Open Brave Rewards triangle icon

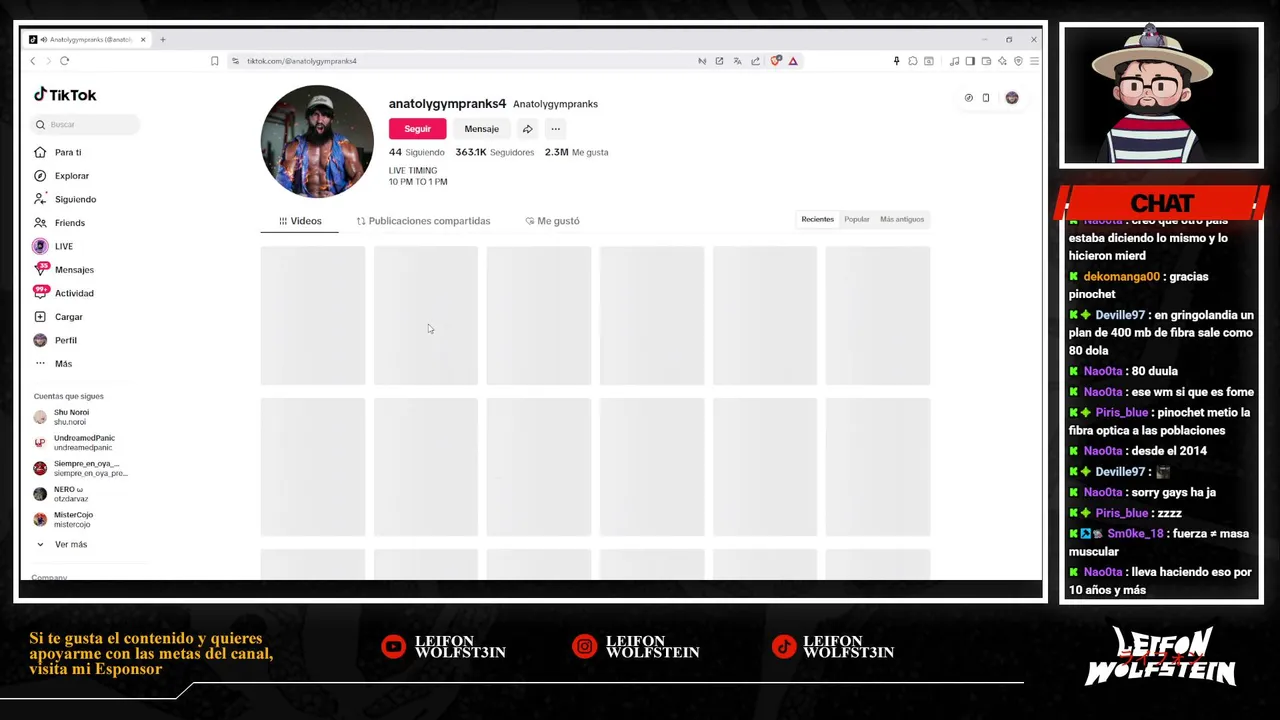(x=793, y=61)
